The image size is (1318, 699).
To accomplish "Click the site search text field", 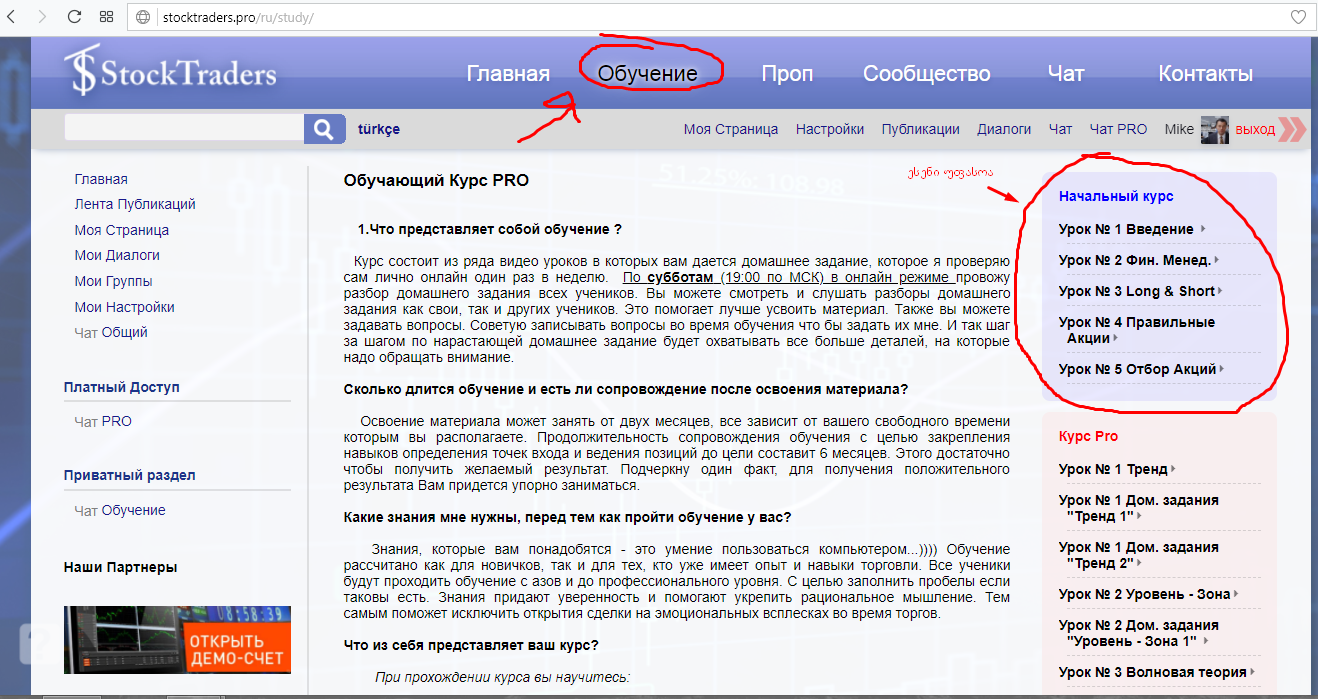I will coord(184,129).
